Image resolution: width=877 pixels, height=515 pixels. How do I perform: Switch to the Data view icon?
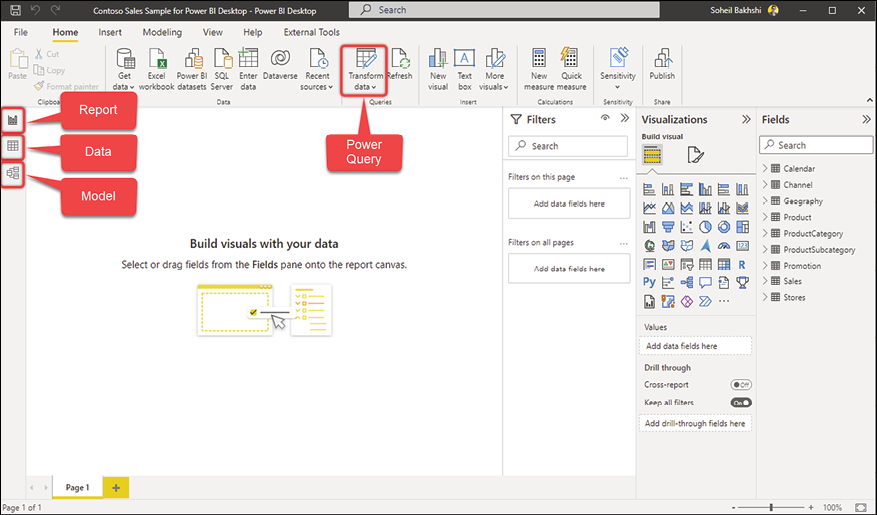(x=12, y=147)
